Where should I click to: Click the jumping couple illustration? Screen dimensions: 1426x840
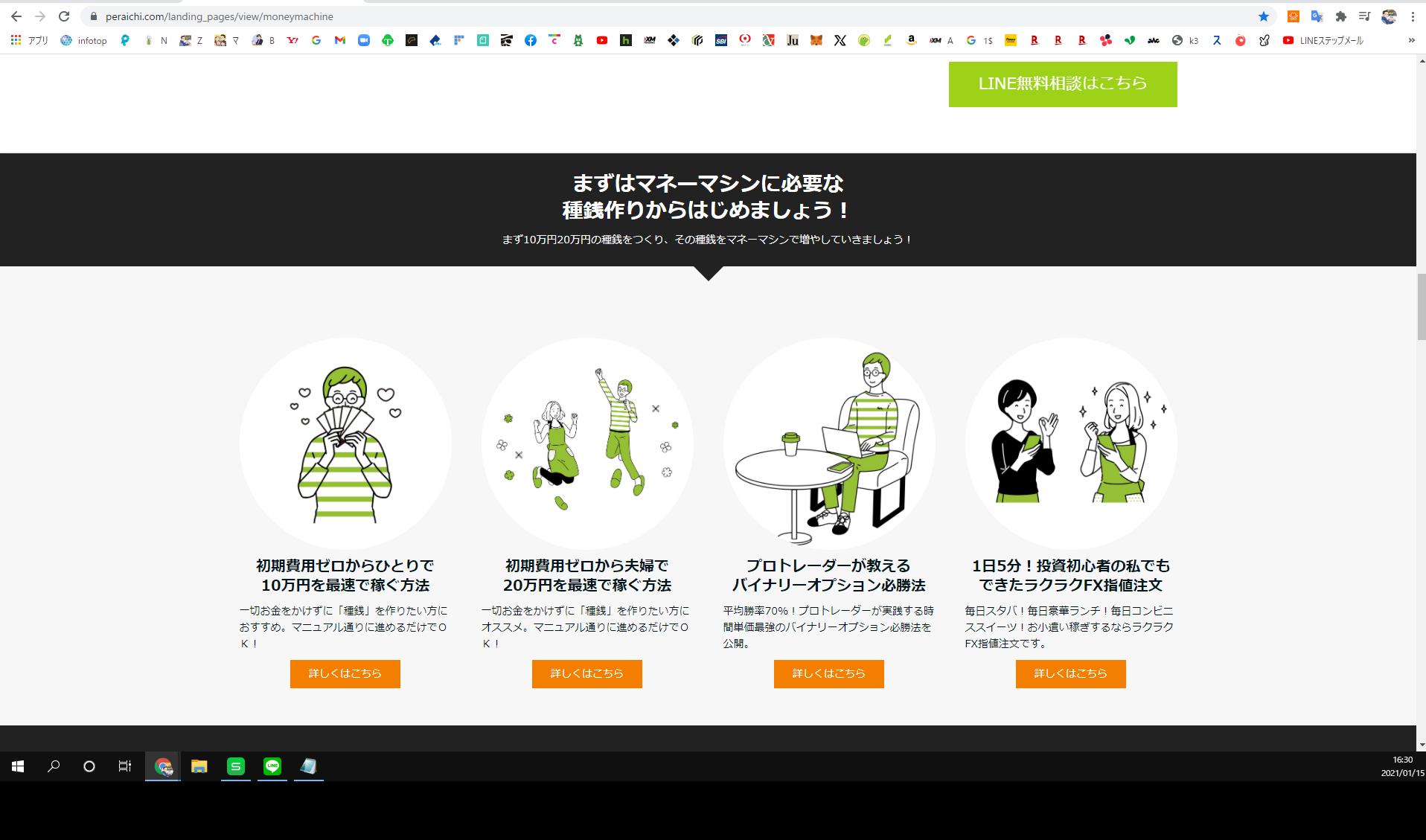click(587, 444)
